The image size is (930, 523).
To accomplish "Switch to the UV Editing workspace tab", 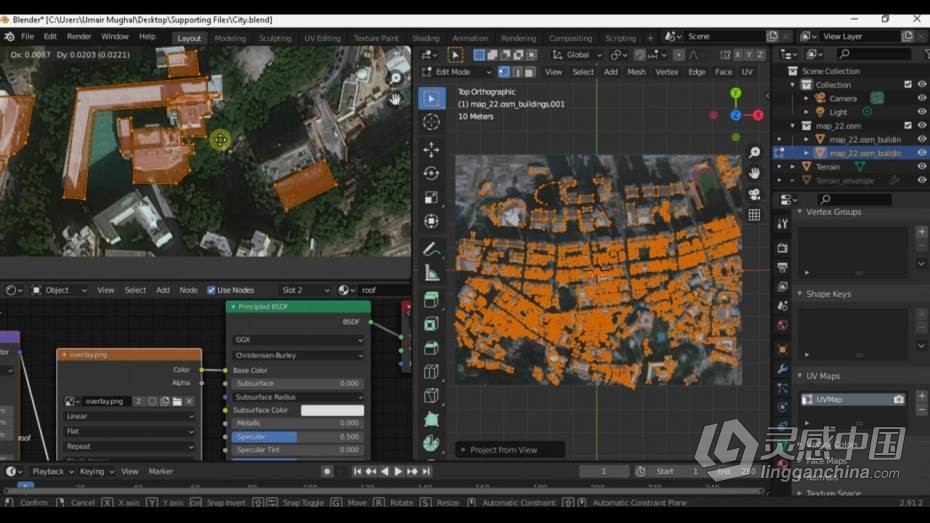I will point(323,38).
